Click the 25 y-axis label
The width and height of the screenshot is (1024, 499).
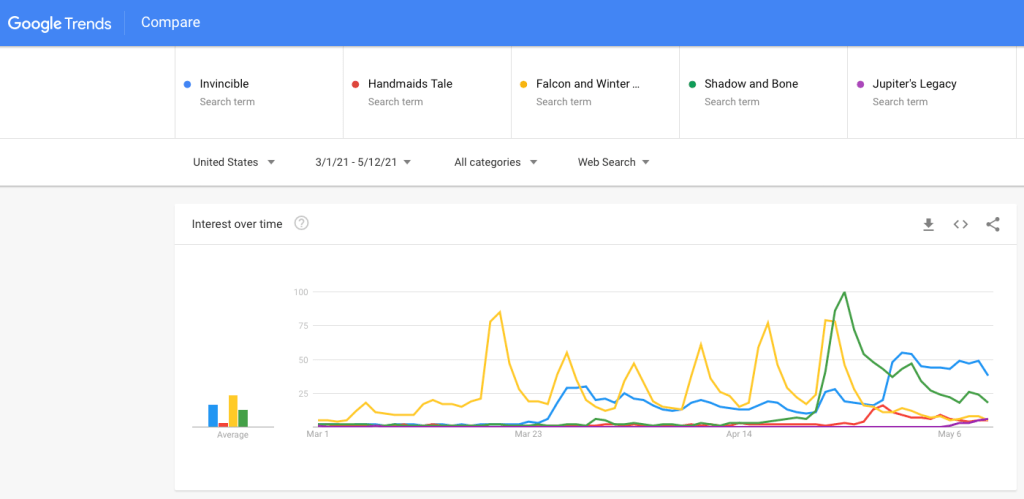303,393
